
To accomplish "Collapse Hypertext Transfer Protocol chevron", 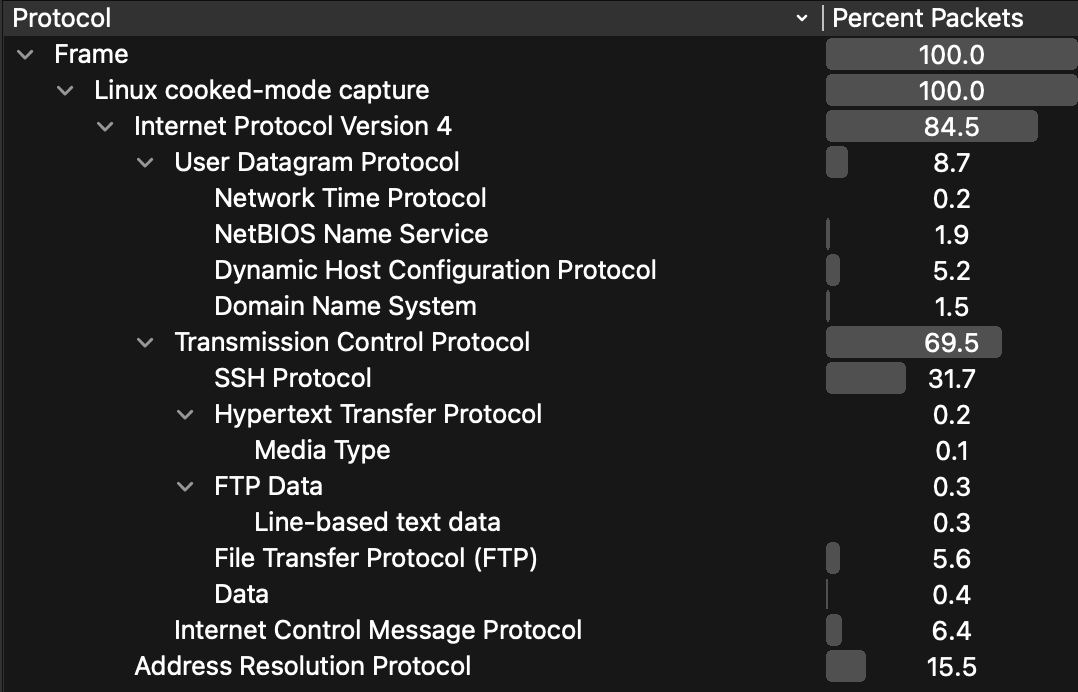I will click(185, 415).
